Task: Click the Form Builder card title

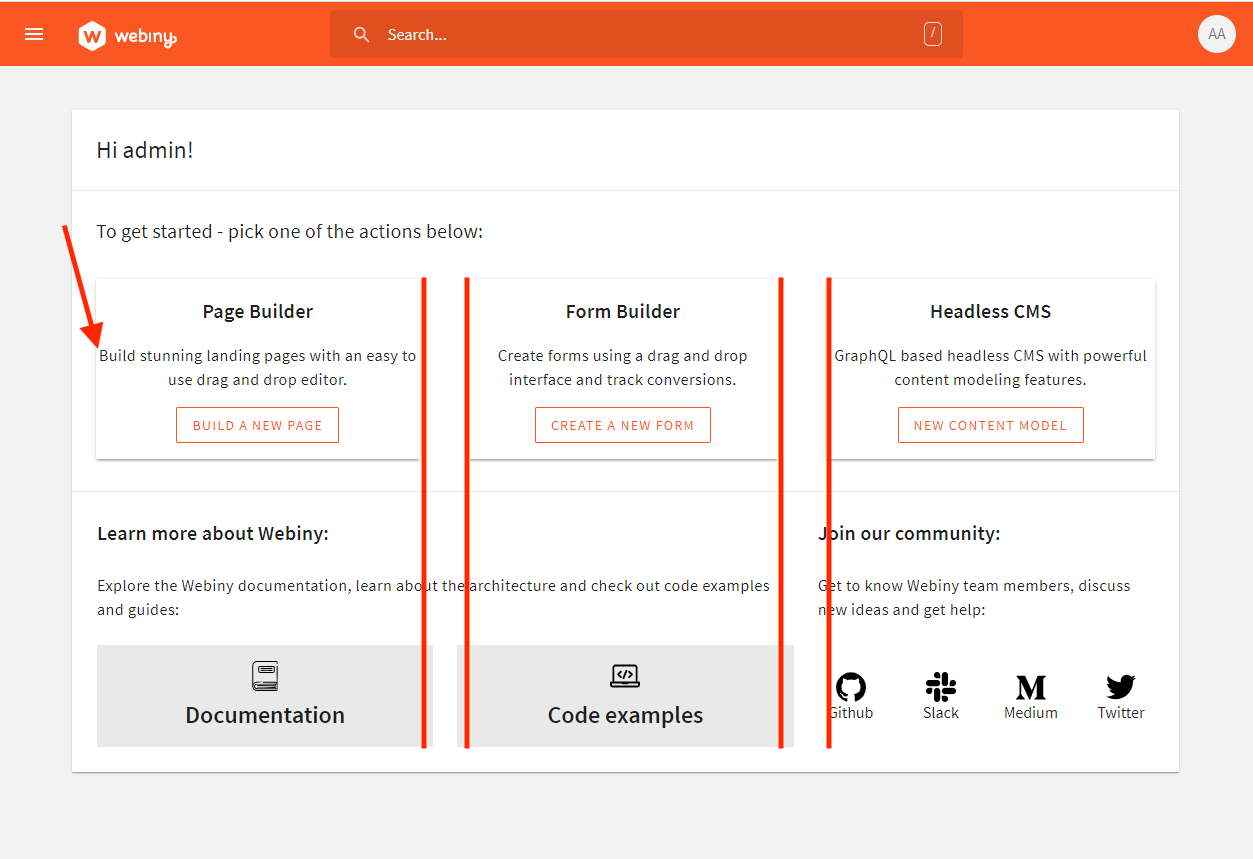Action: [623, 312]
